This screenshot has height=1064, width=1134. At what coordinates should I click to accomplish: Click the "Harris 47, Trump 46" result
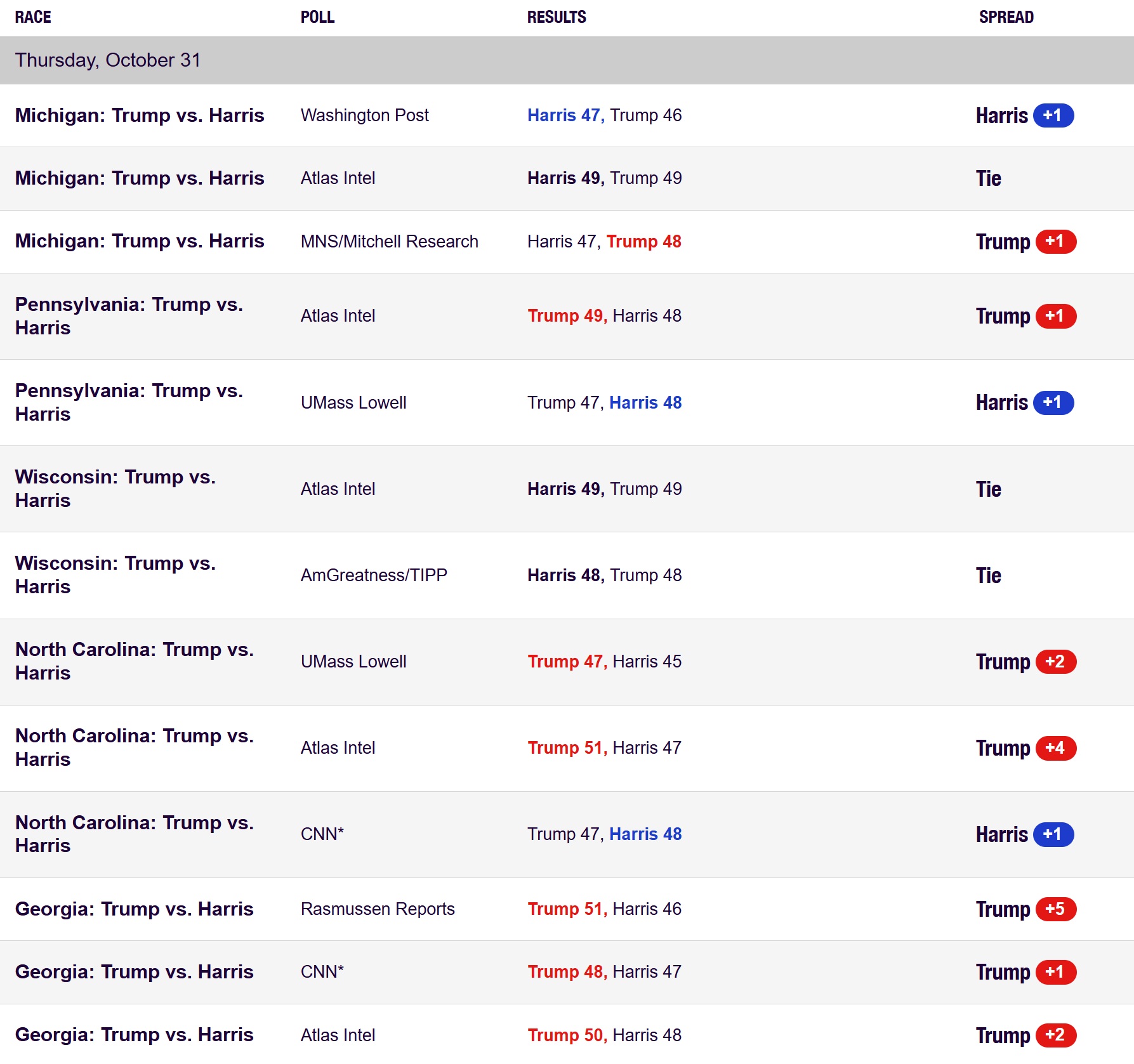(604, 115)
